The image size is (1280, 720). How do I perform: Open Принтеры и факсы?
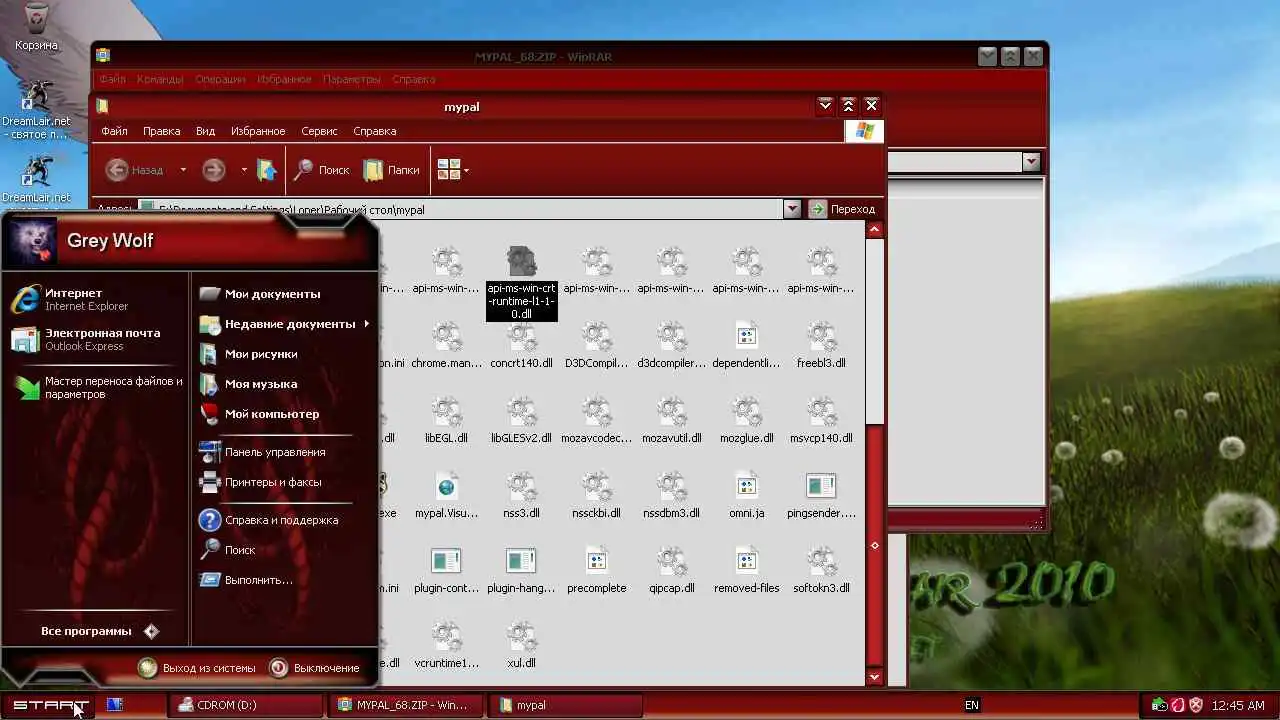click(260, 482)
